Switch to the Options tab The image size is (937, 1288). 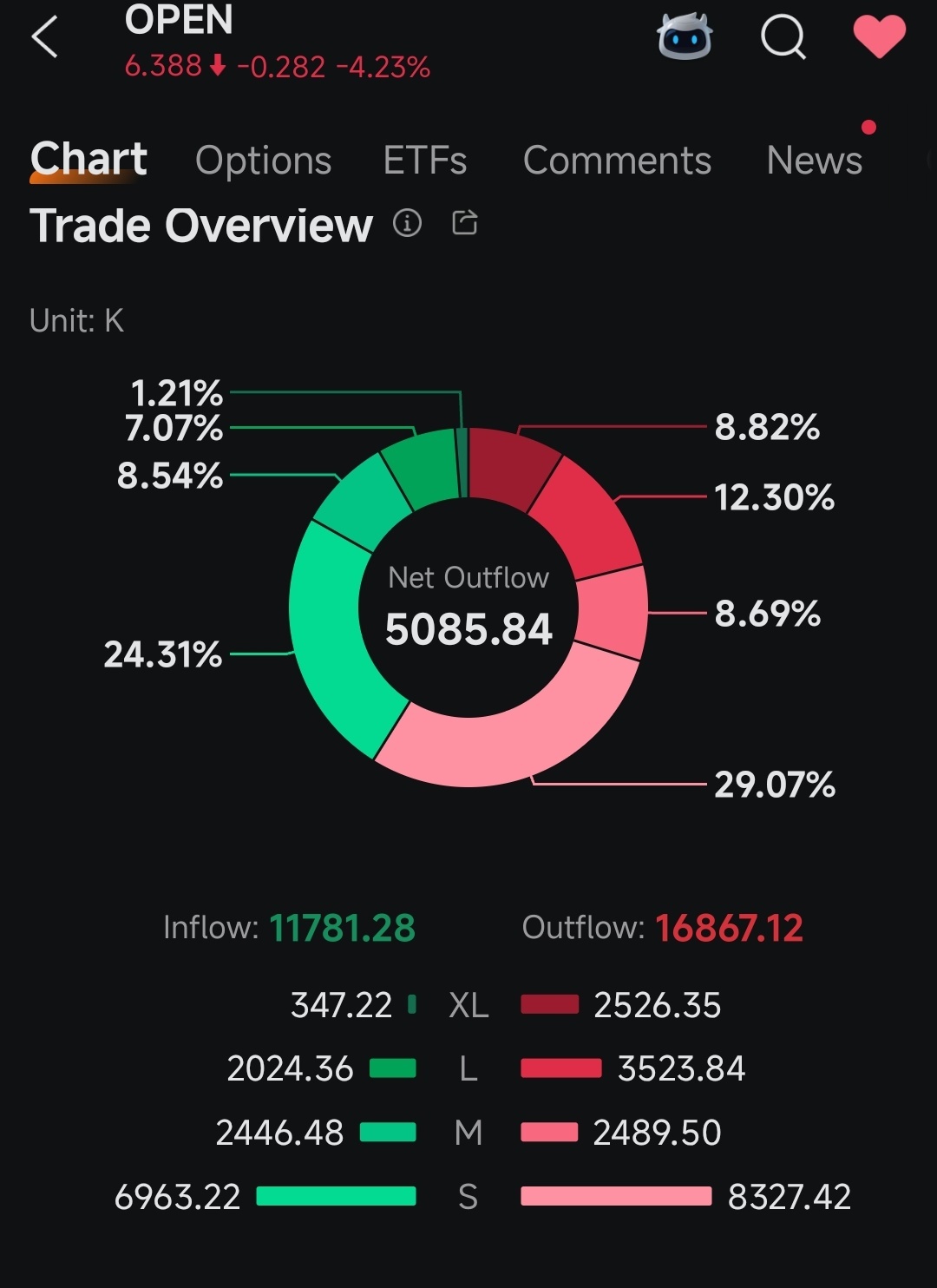coord(263,161)
